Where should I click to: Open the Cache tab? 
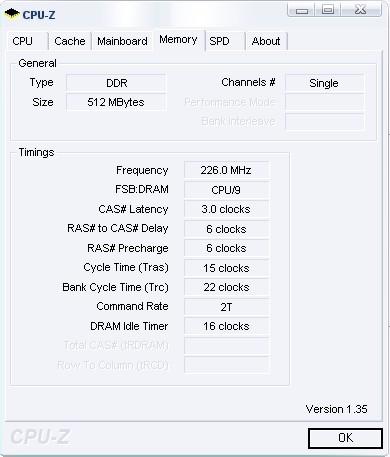click(70, 41)
